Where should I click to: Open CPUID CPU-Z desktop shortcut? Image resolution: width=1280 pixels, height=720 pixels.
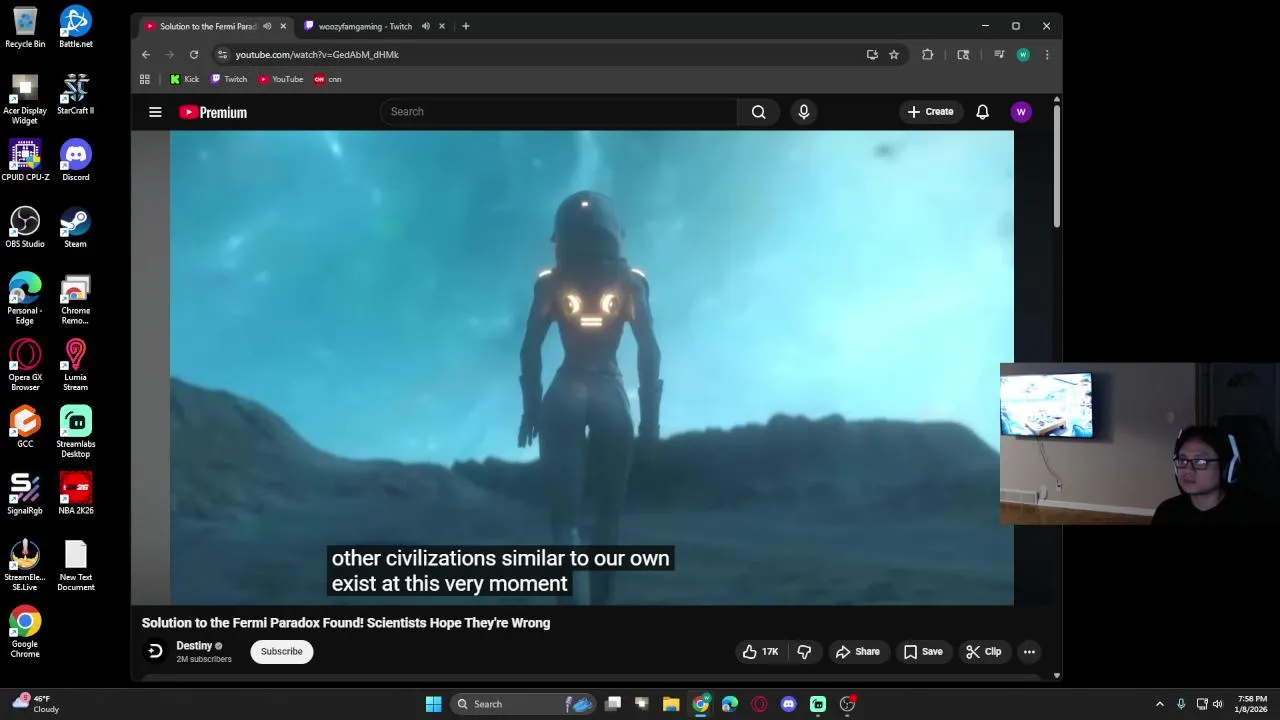pos(25,160)
